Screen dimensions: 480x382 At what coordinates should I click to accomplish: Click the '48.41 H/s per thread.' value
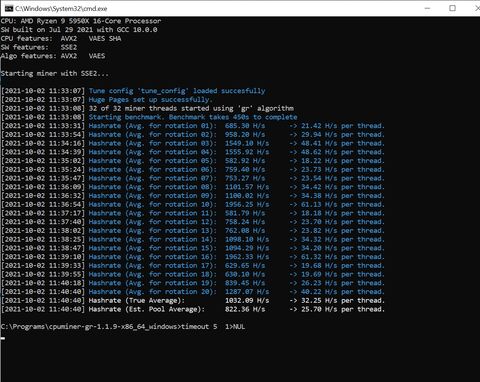click(x=343, y=143)
